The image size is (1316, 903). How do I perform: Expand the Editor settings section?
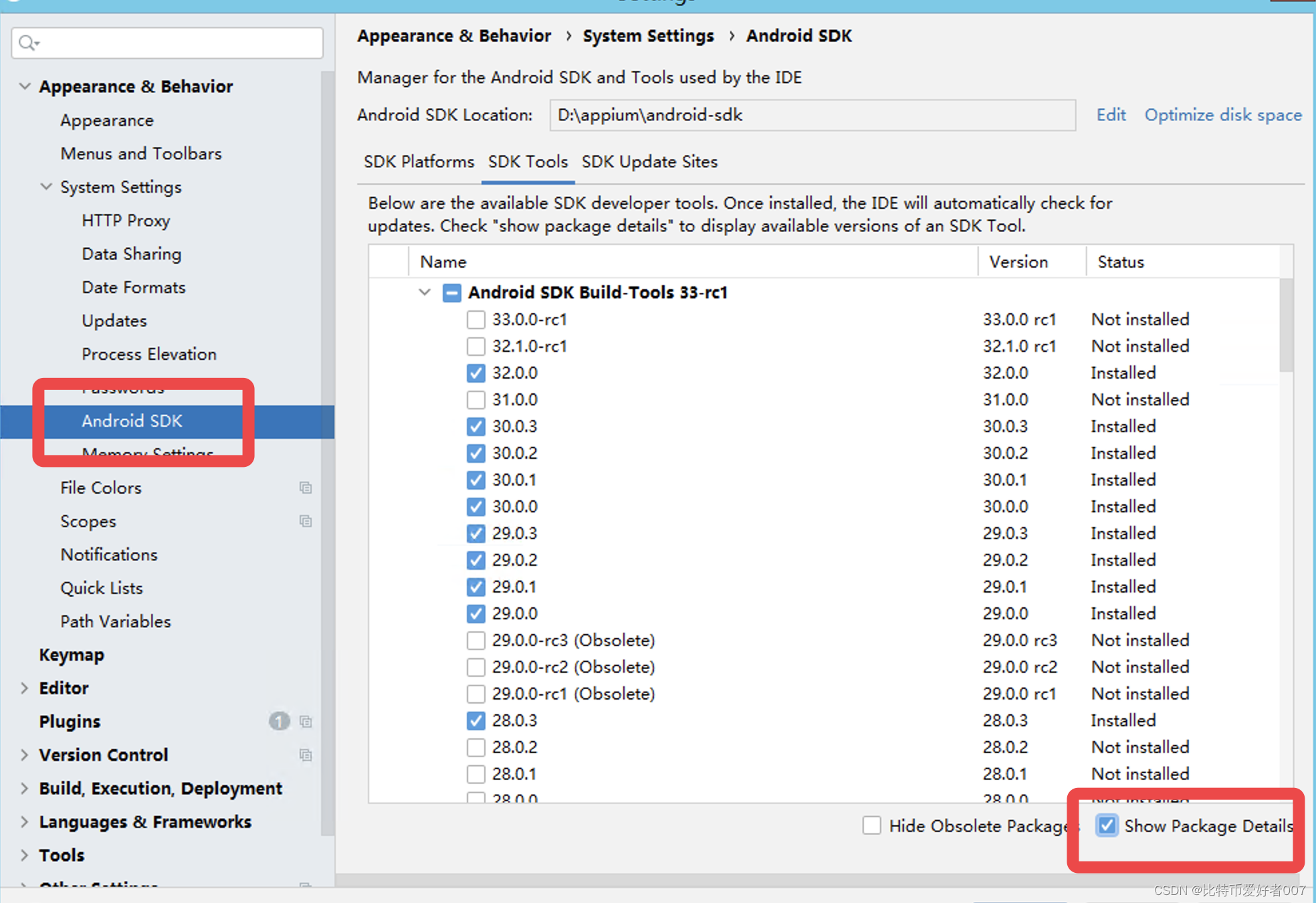tap(25, 688)
